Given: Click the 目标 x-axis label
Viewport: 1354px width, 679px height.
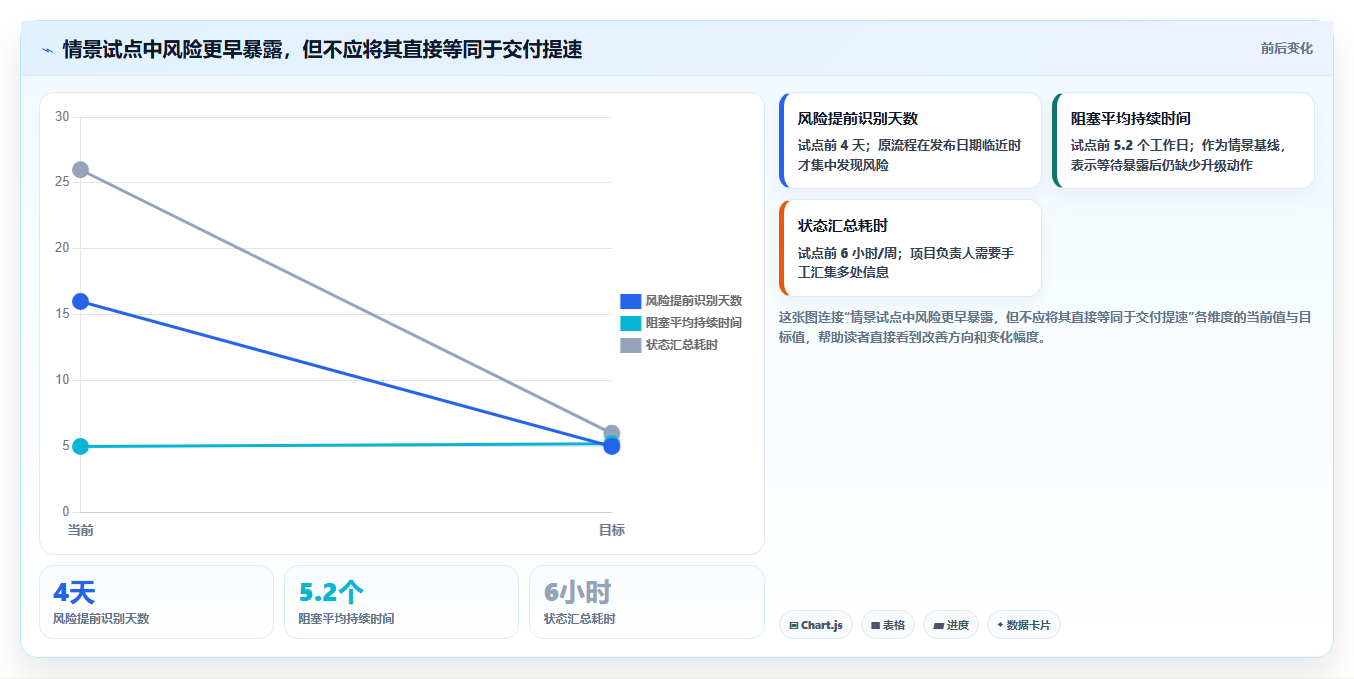Looking at the screenshot, I should (612, 530).
